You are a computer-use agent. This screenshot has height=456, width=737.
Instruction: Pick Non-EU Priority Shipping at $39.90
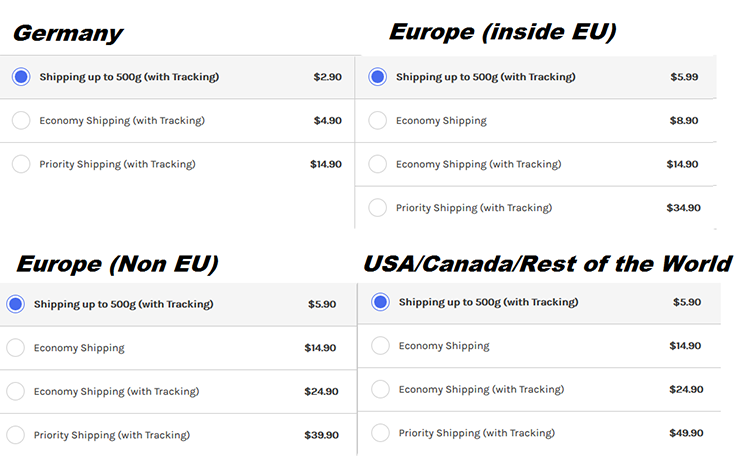pos(15,435)
